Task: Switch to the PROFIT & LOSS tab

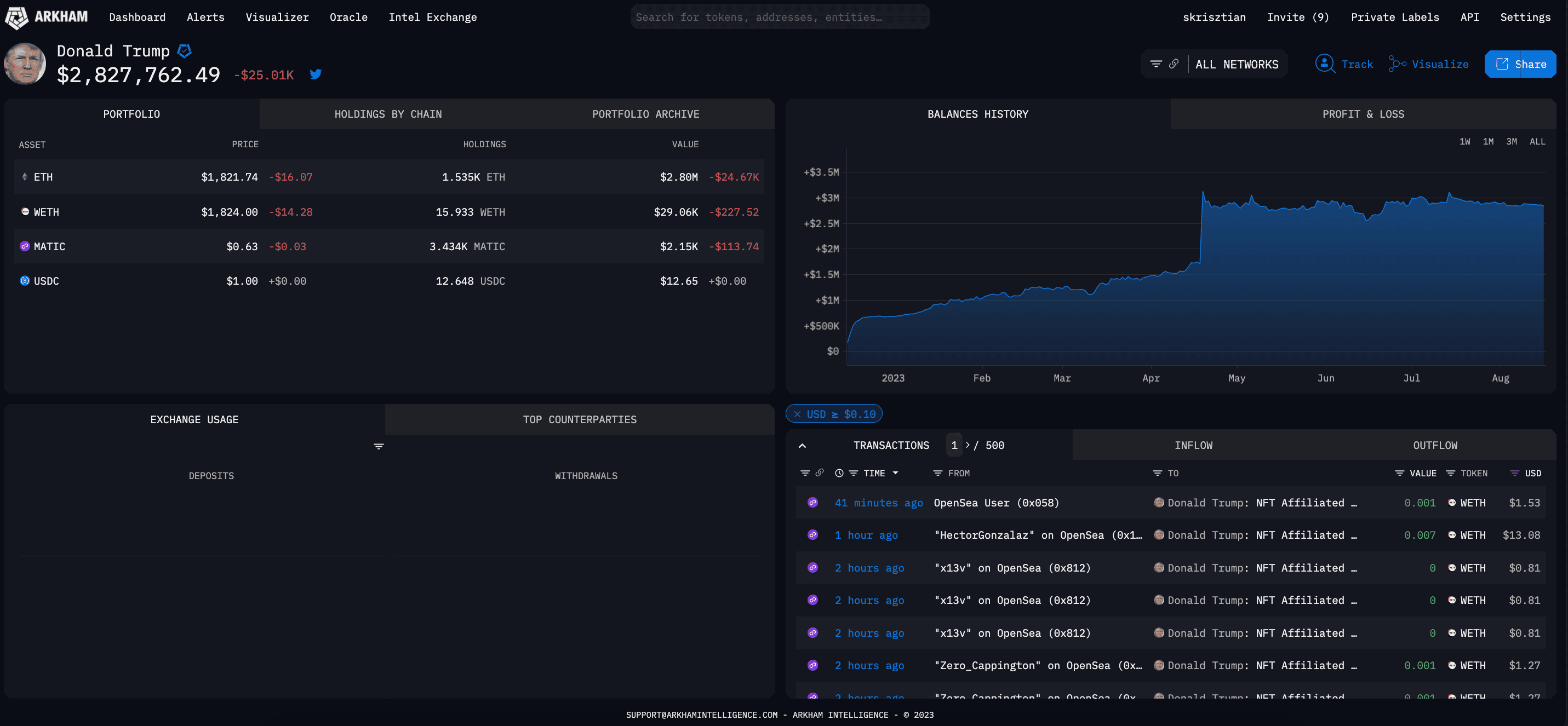Action: coord(1363,114)
